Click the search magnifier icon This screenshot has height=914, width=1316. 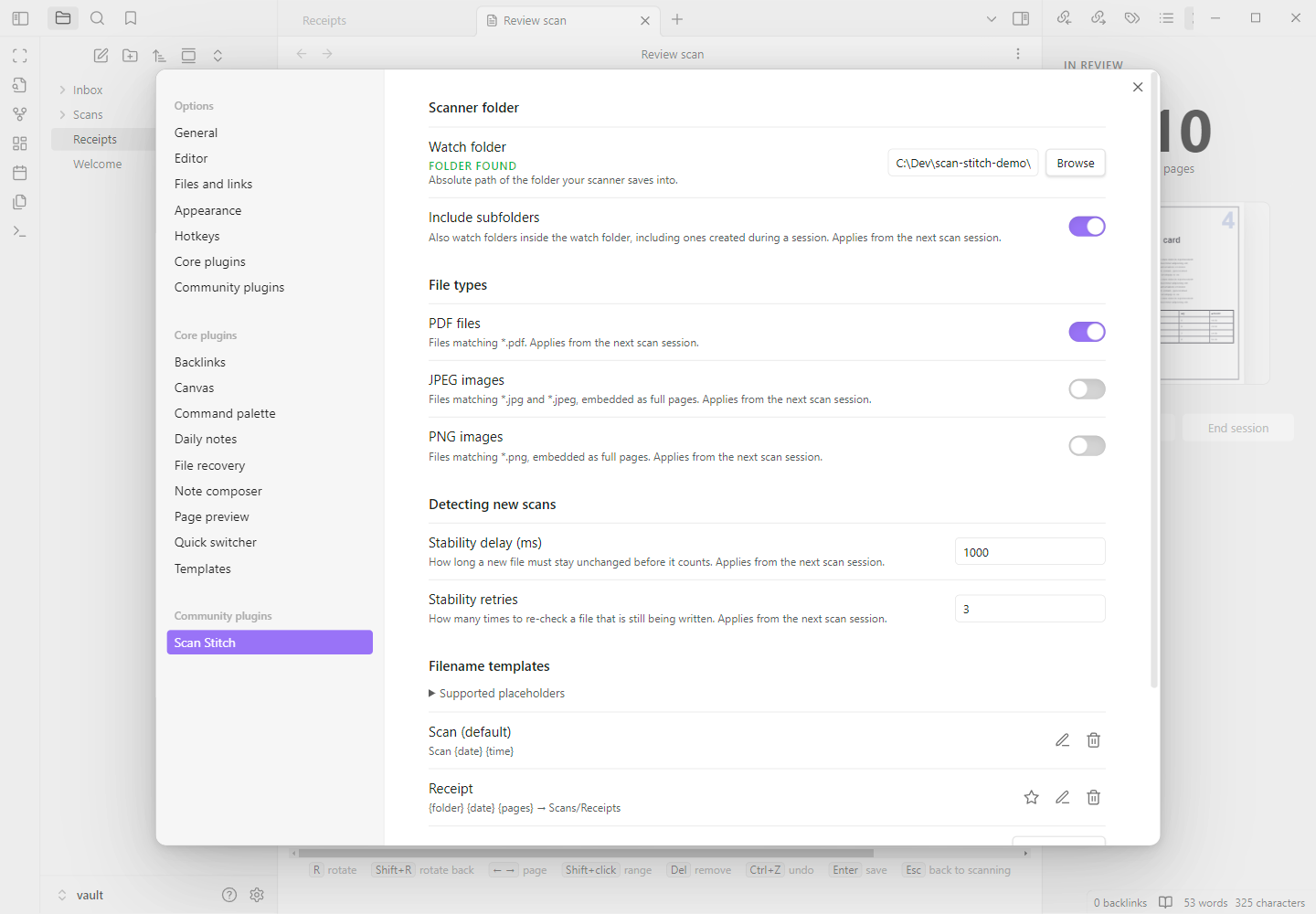[97, 18]
